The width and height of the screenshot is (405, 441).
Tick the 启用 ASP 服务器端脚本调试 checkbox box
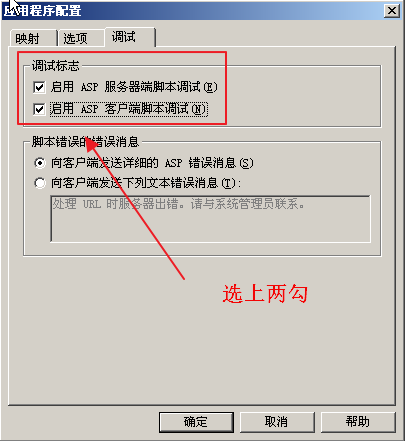39,87
